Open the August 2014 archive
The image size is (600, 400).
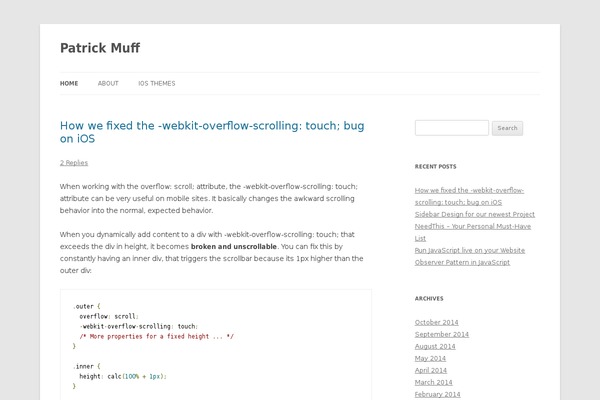pos(435,346)
